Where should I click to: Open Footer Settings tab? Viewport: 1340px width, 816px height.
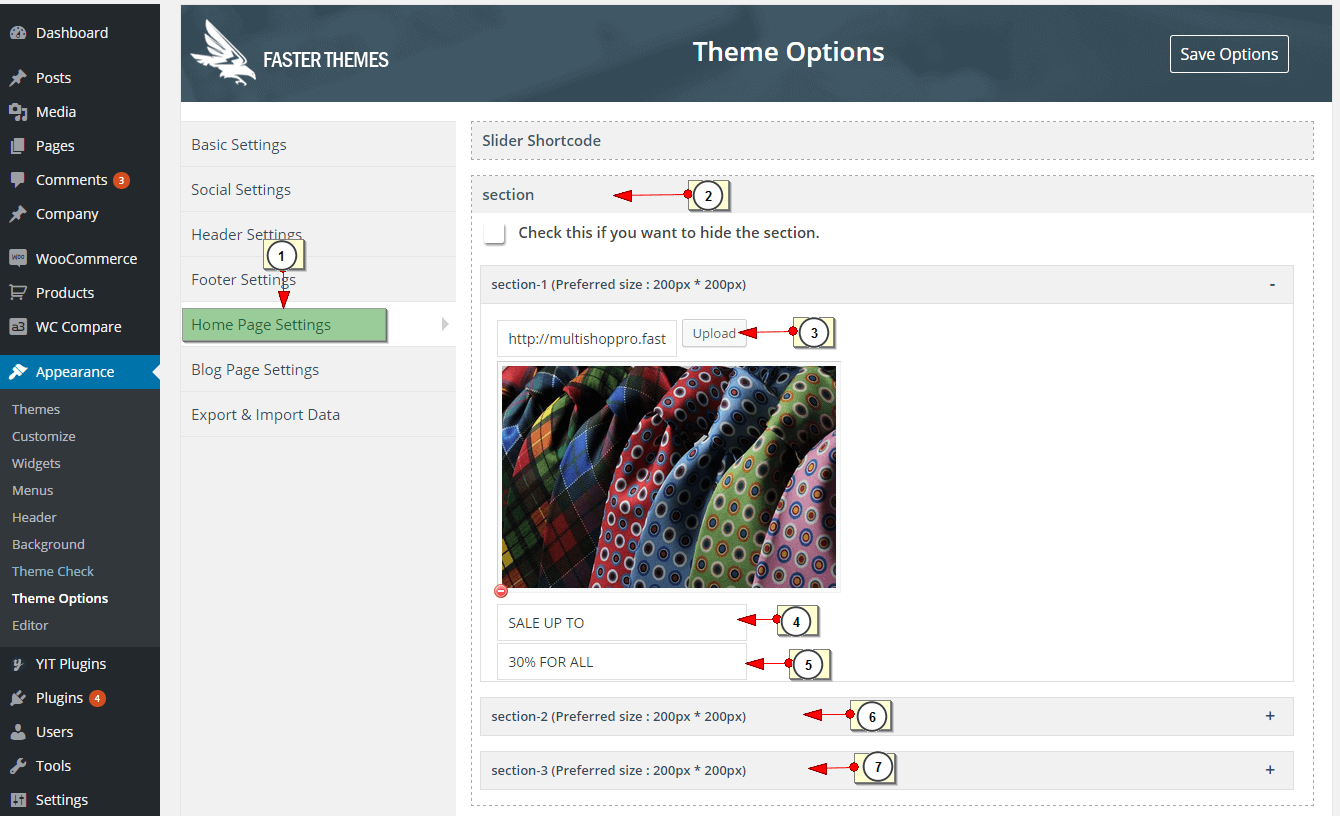[318, 280]
